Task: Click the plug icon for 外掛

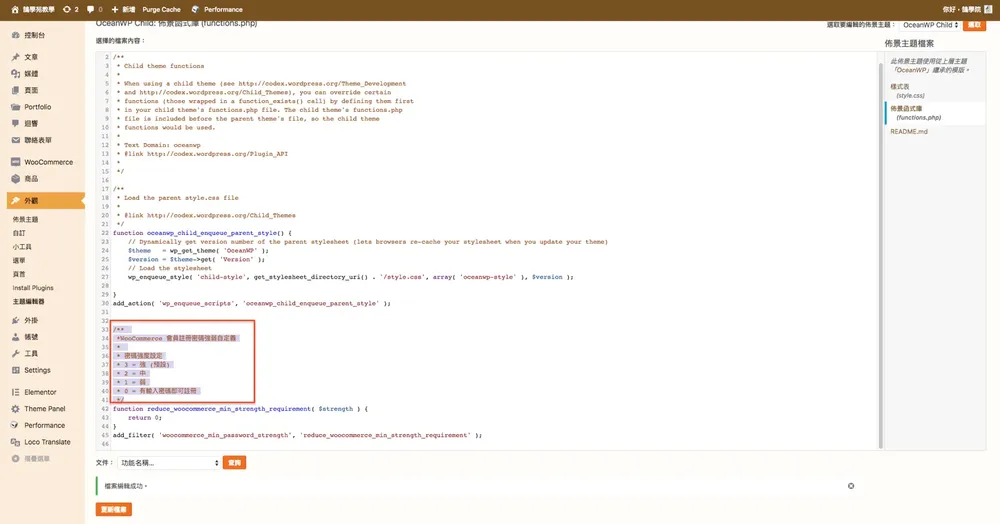Action: coord(15,321)
